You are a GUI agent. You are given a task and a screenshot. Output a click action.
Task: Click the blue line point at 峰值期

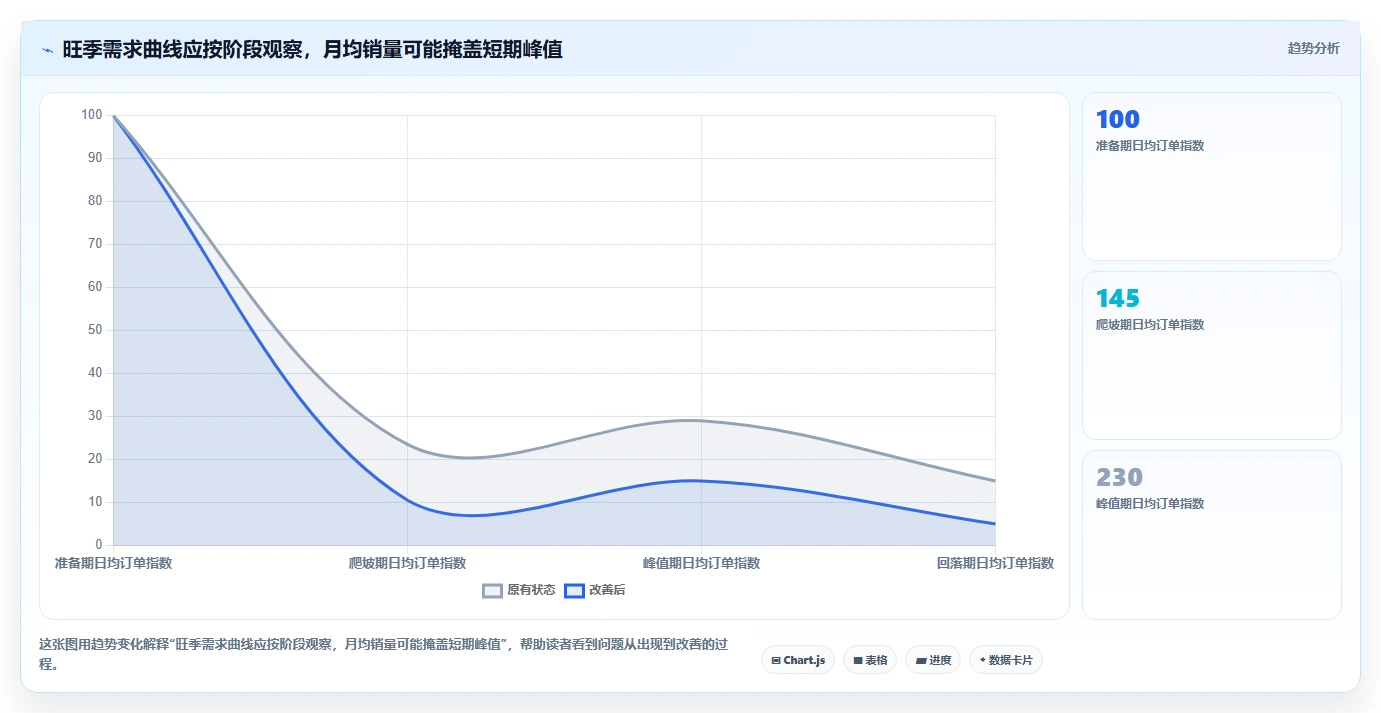pyautogui.click(x=701, y=481)
